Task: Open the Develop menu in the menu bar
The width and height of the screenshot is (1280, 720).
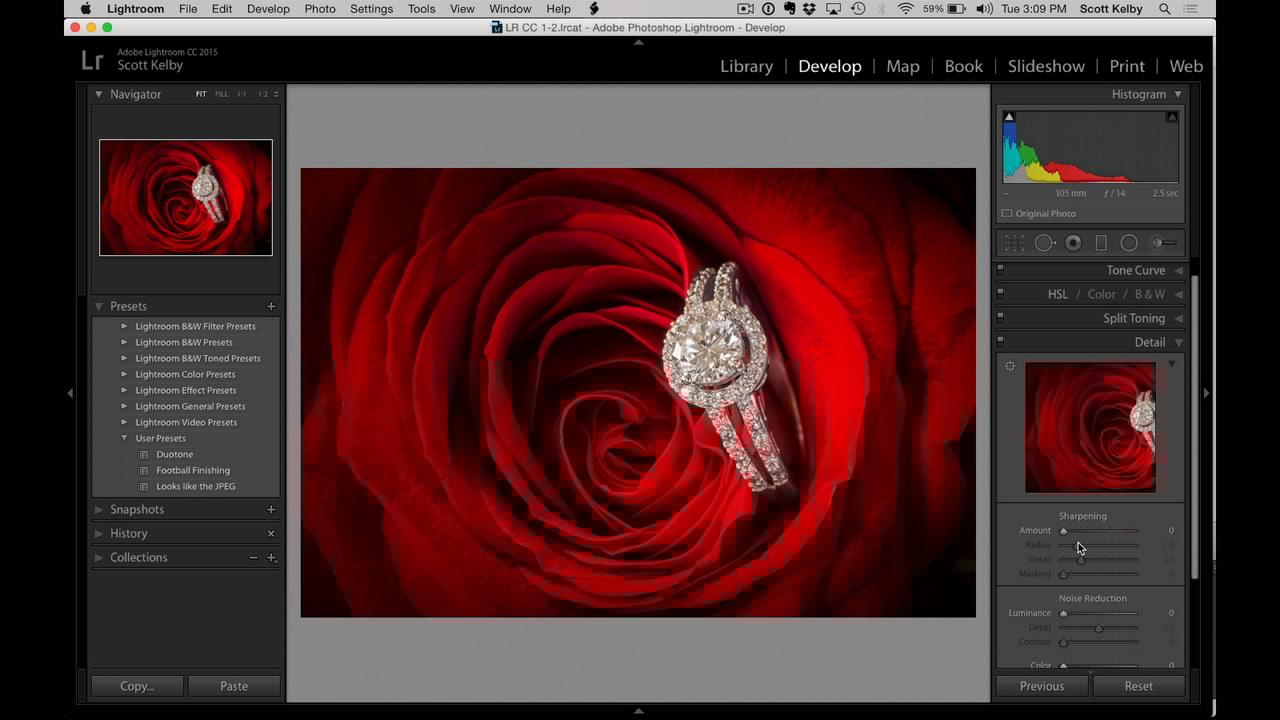Action: click(268, 9)
